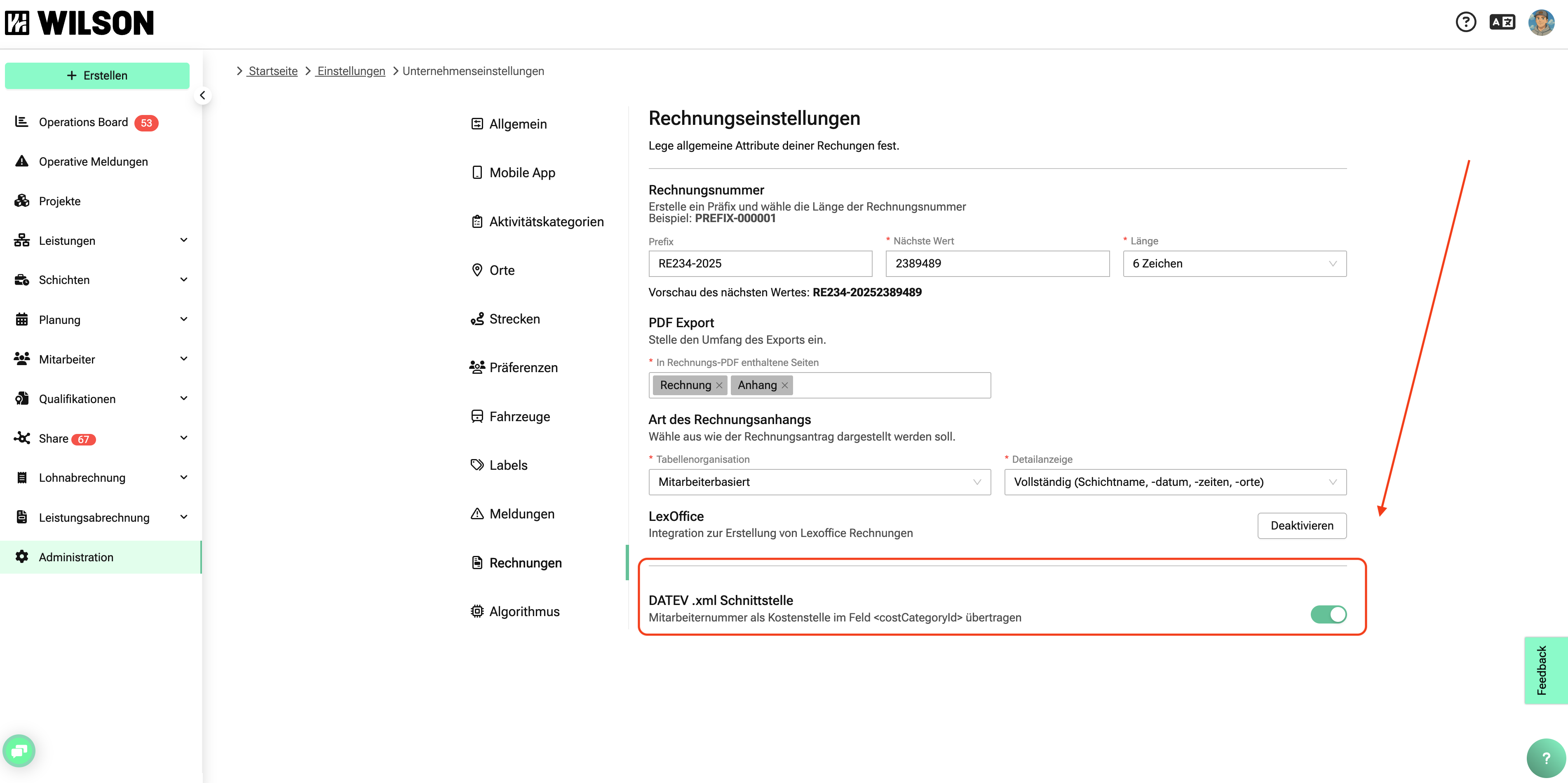Click the Share badge showing 67
Screen dimensions: 1568x783
pos(83,439)
